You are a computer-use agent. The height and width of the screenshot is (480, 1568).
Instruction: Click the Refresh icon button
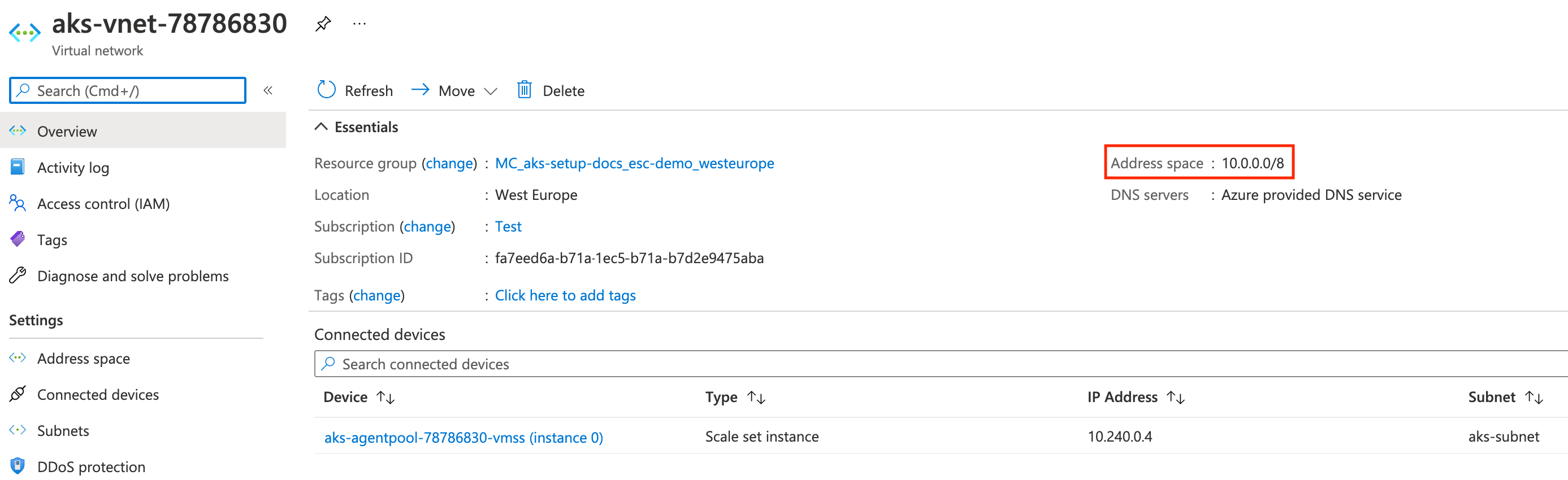click(327, 90)
